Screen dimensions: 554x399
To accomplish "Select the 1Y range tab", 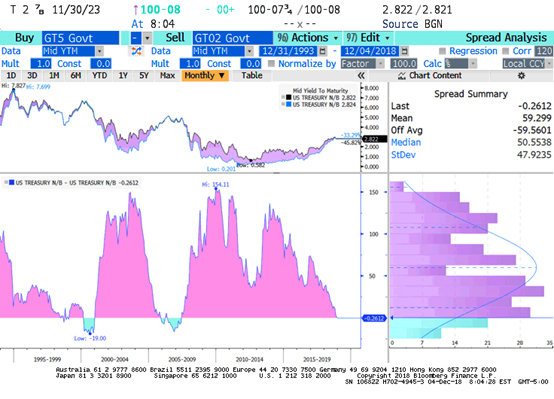I will 123,76.
